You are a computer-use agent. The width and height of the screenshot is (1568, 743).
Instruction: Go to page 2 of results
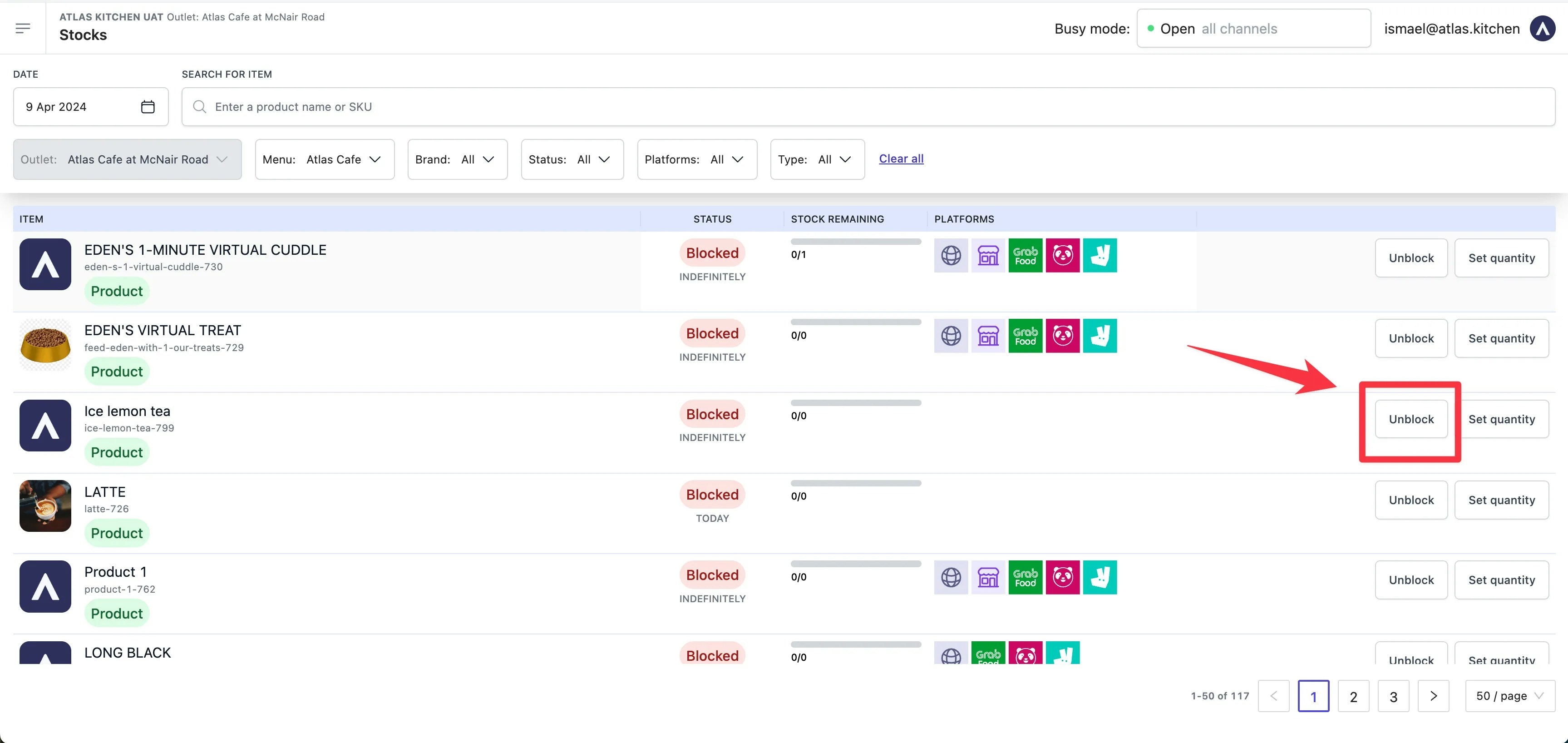[1353, 696]
